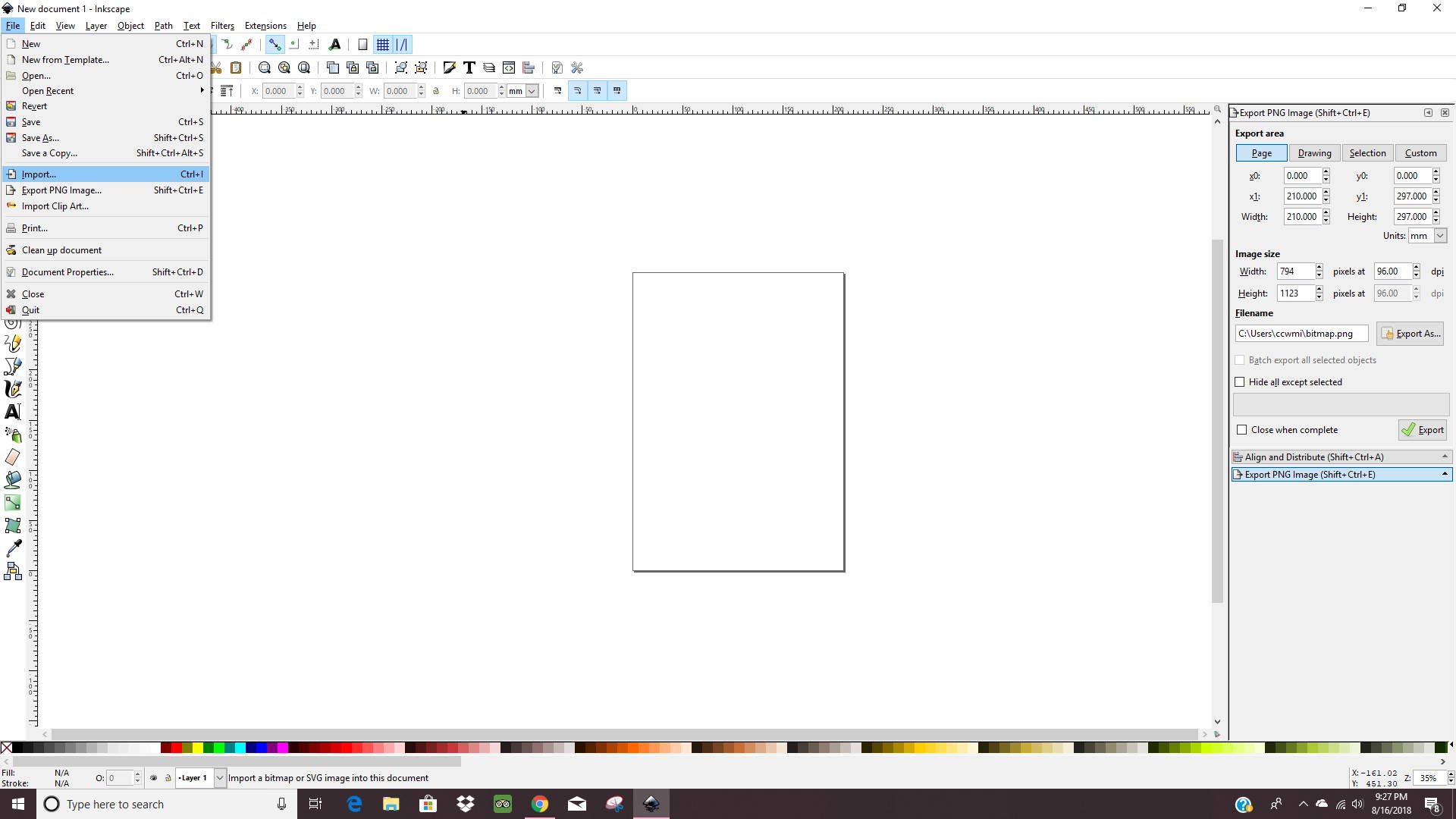Select the Spray tool

pyautogui.click(x=13, y=435)
